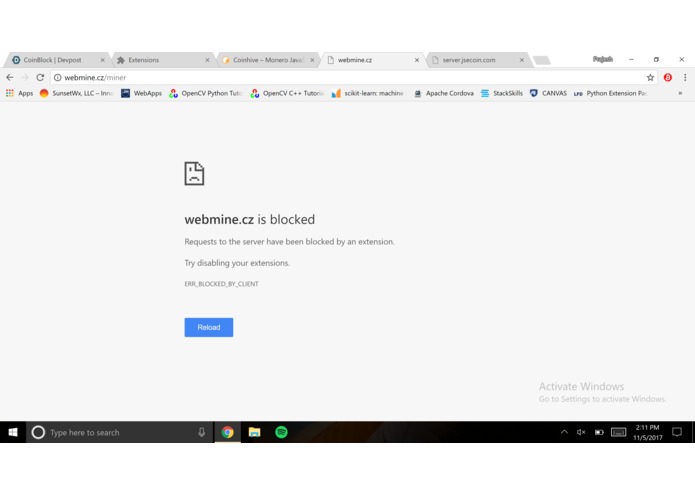Open the clock showing 2:11 PM
Viewport: 695px width, 494px height.
tap(648, 432)
